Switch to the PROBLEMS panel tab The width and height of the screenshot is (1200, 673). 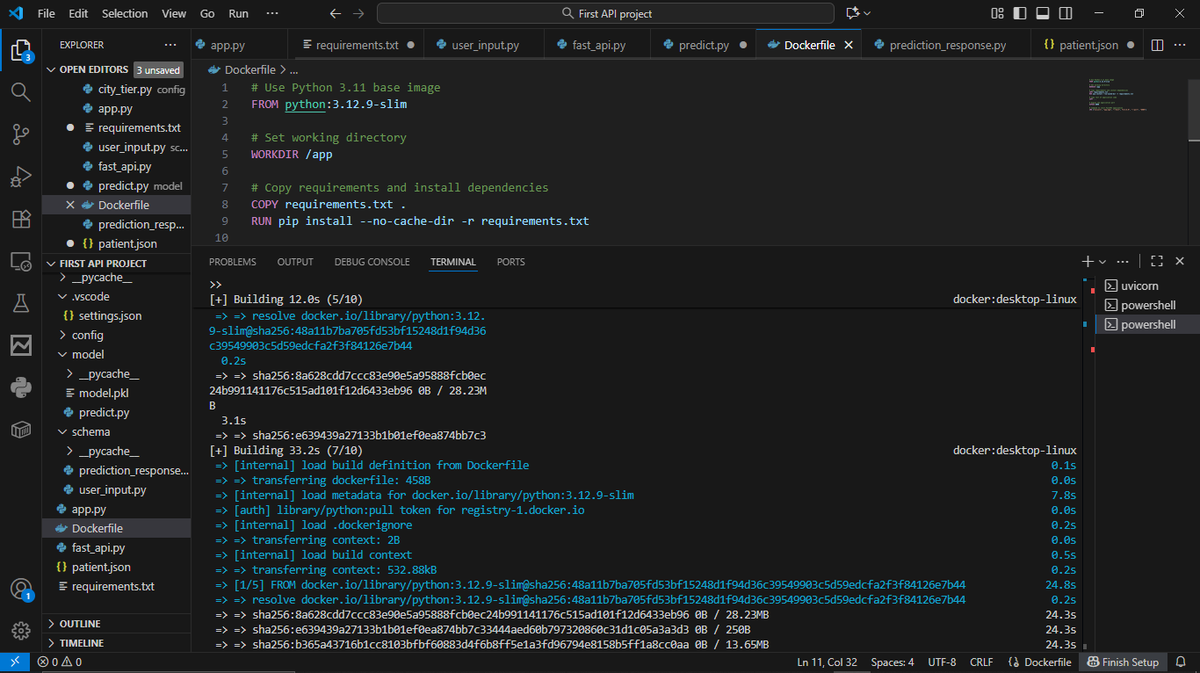pos(232,262)
